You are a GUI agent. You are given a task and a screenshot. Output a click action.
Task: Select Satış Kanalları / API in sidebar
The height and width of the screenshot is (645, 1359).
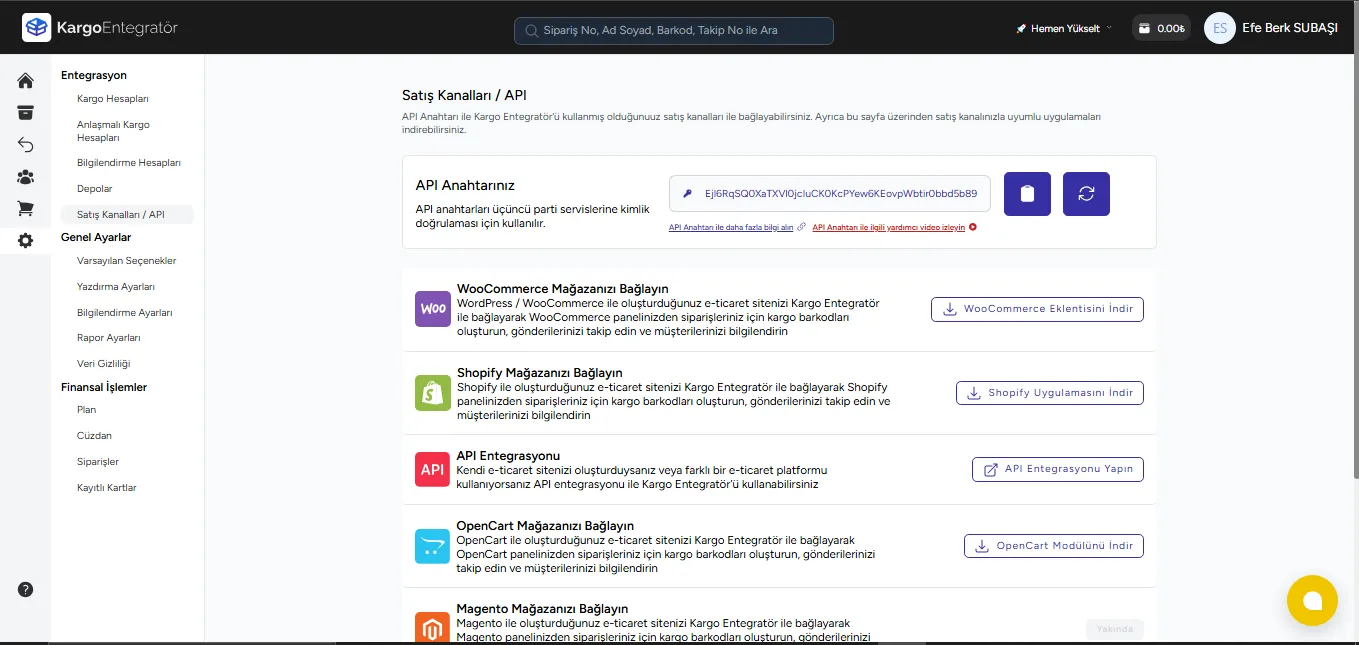click(x=127, y=215)
